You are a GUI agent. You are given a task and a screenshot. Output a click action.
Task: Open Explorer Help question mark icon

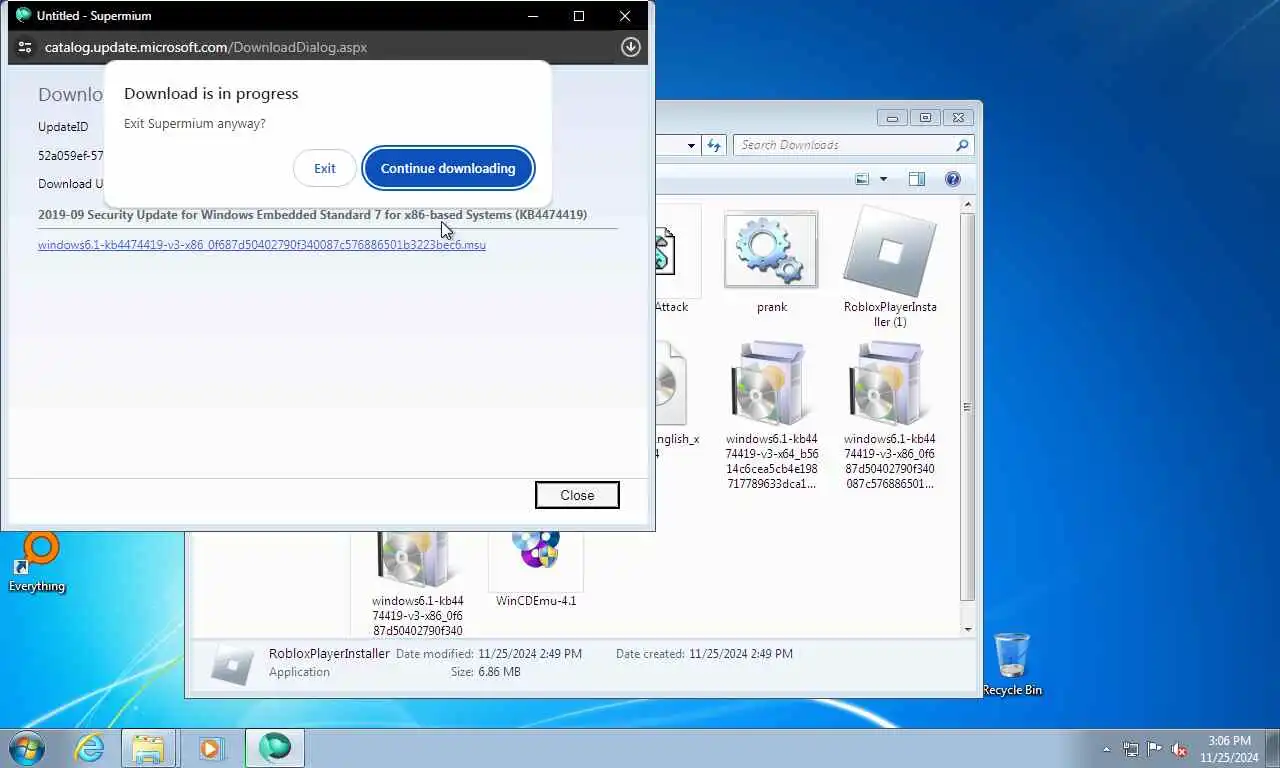tap(953, 179)
